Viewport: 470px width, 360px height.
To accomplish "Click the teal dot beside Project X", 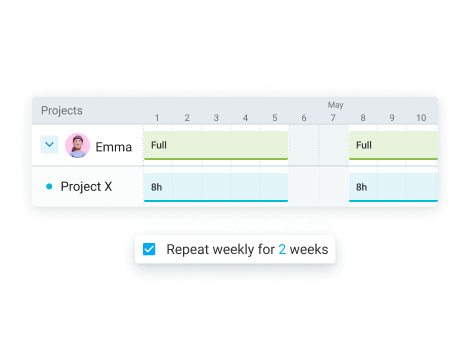I will click(x=49, y=187).
